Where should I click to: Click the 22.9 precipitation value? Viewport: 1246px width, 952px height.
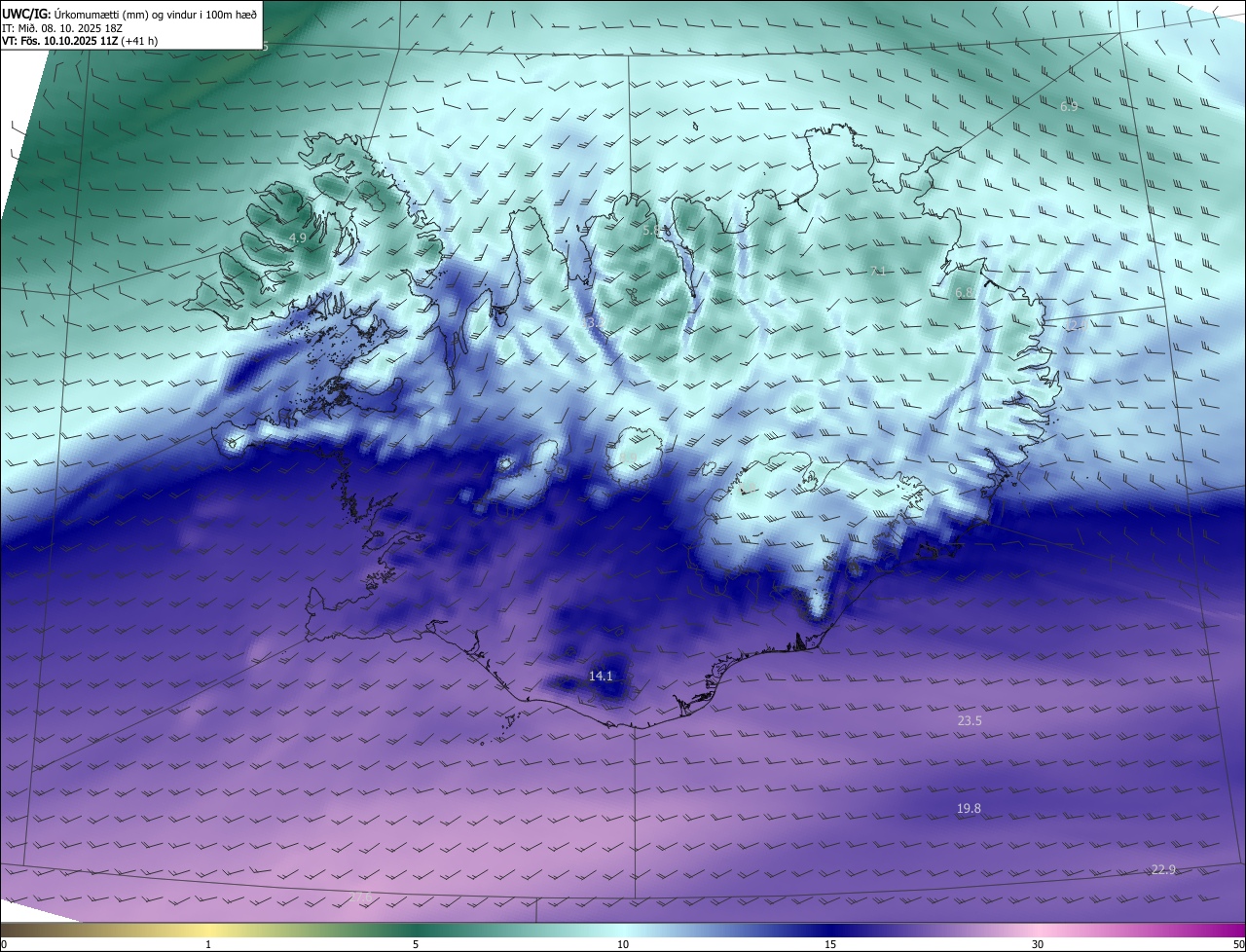coord(1163,869)
